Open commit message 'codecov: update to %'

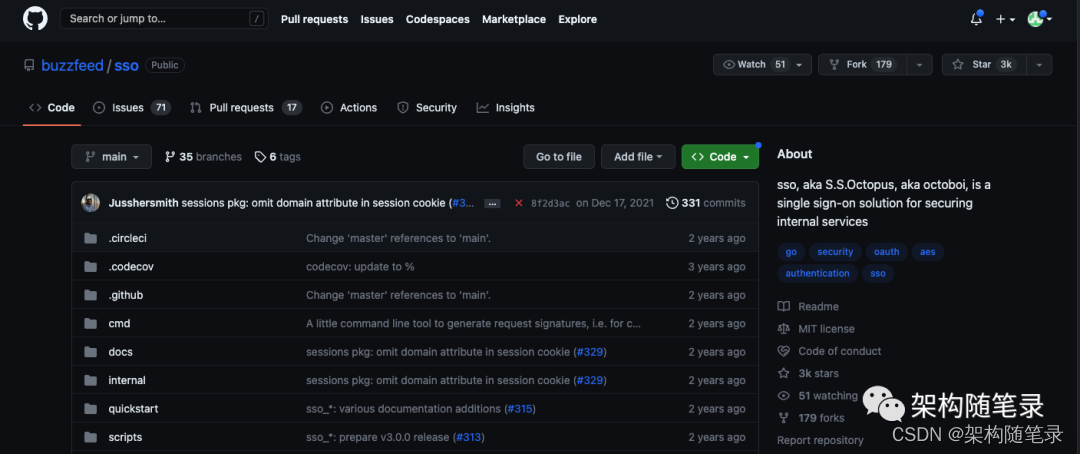[360, 267]
